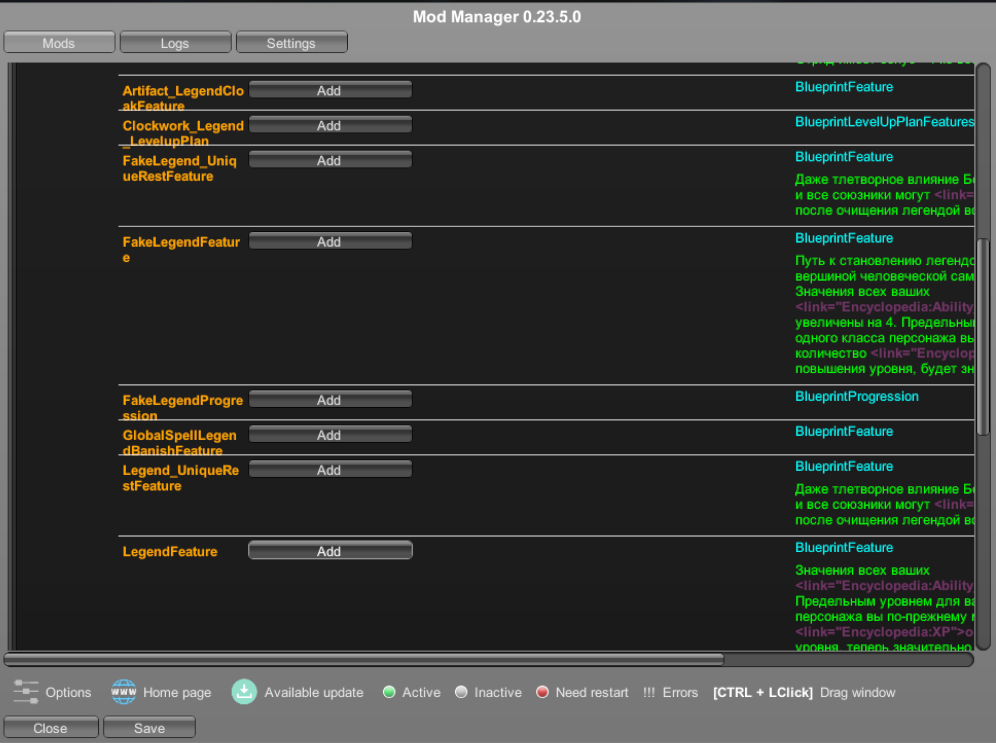996x743 pixels.
Task: Click the green Active status indicator
Action: 389,692
